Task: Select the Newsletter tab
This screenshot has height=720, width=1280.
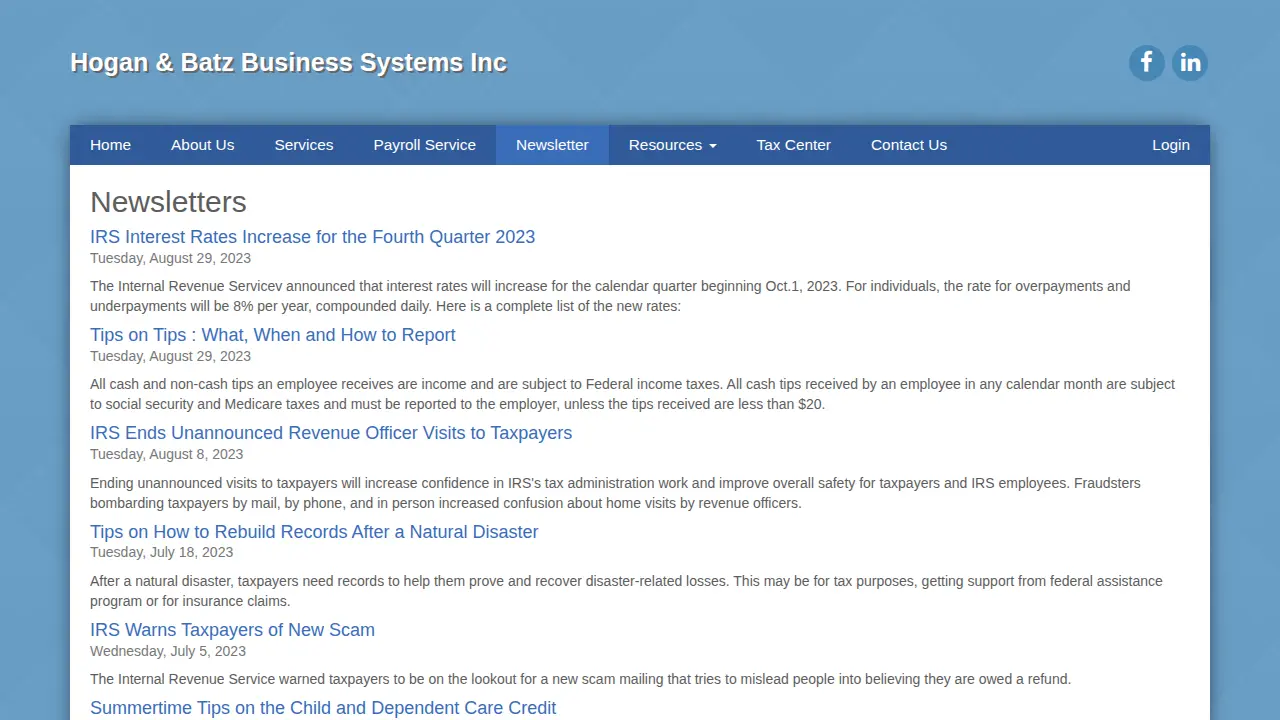Action: pyautogui.click(x=552, y=145)
